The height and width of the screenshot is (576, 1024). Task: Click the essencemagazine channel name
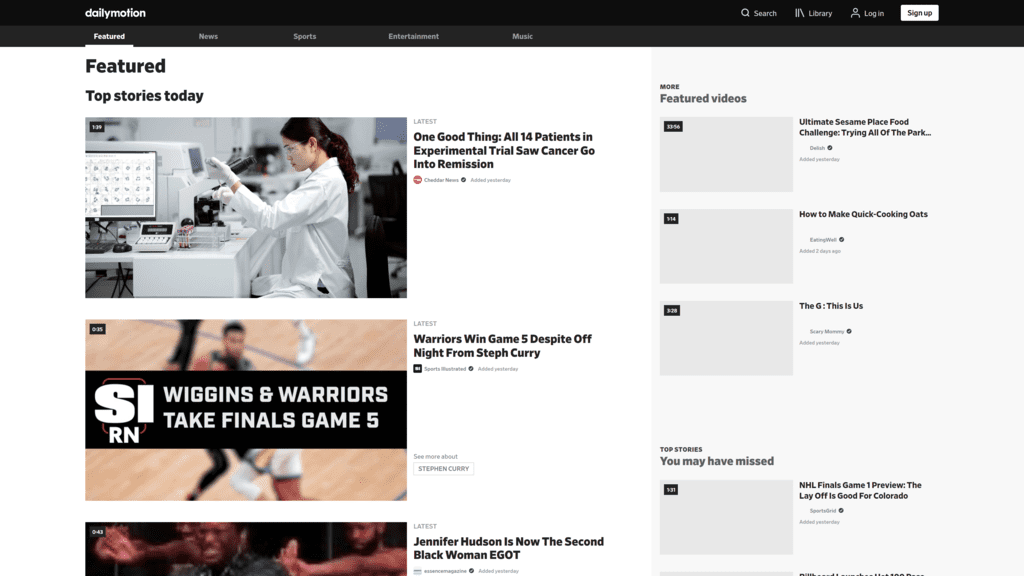(445, 571)
